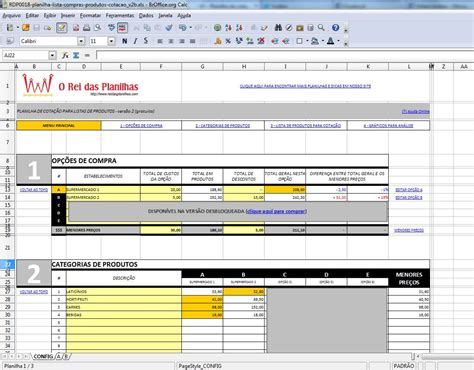Click the Styles and Formatting icon
Viewport: 474px width, 370px height.
pos(10,41)
